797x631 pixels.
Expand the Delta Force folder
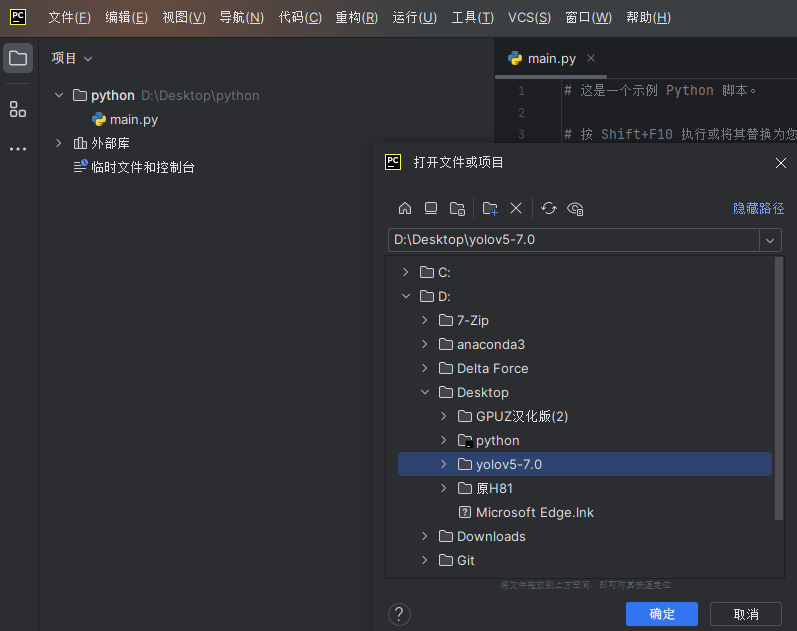[424, 368]
